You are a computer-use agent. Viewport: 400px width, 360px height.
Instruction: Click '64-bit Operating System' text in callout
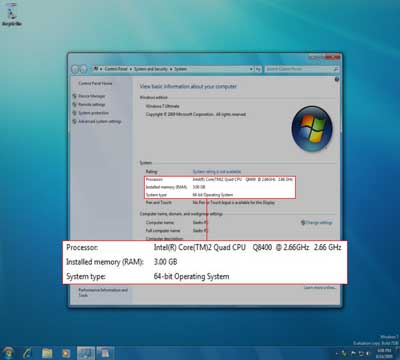(191, 276)
